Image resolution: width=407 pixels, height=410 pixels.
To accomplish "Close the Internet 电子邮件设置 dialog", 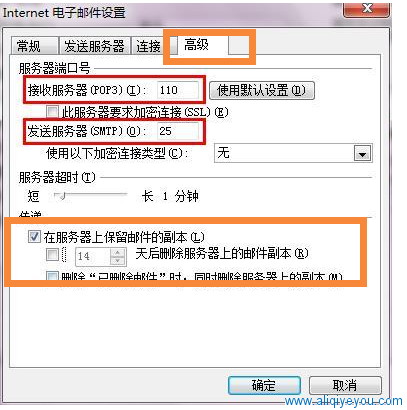I will 367,9.
